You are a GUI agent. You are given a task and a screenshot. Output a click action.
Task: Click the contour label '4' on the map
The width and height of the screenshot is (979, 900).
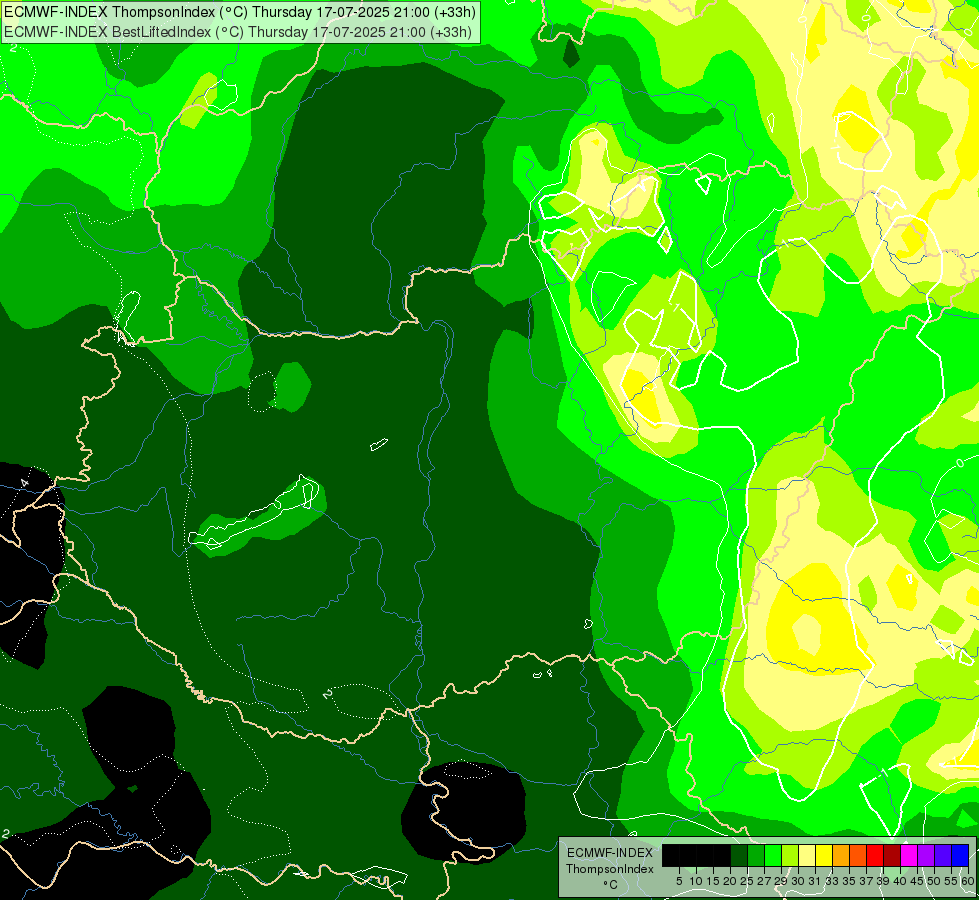point(24,483)
